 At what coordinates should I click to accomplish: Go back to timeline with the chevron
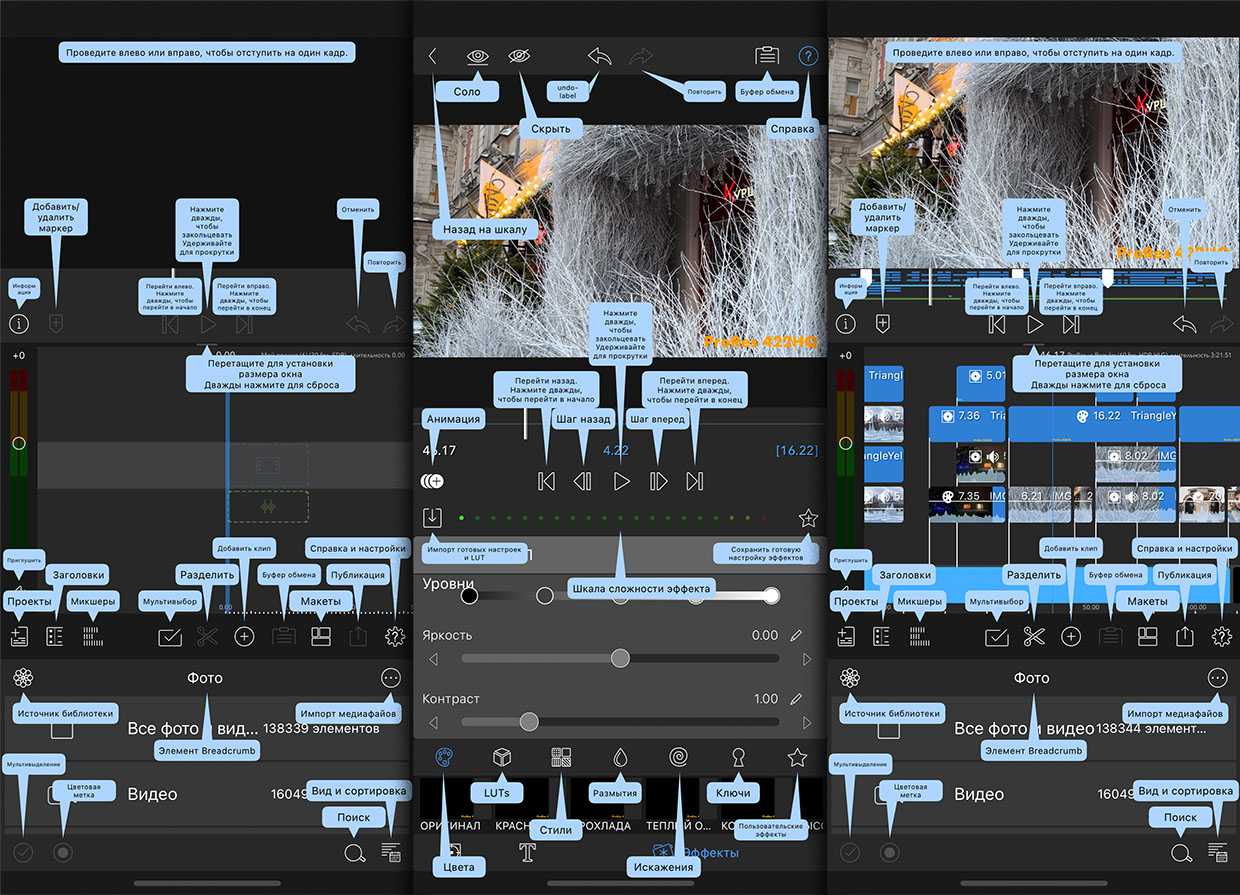433,57
